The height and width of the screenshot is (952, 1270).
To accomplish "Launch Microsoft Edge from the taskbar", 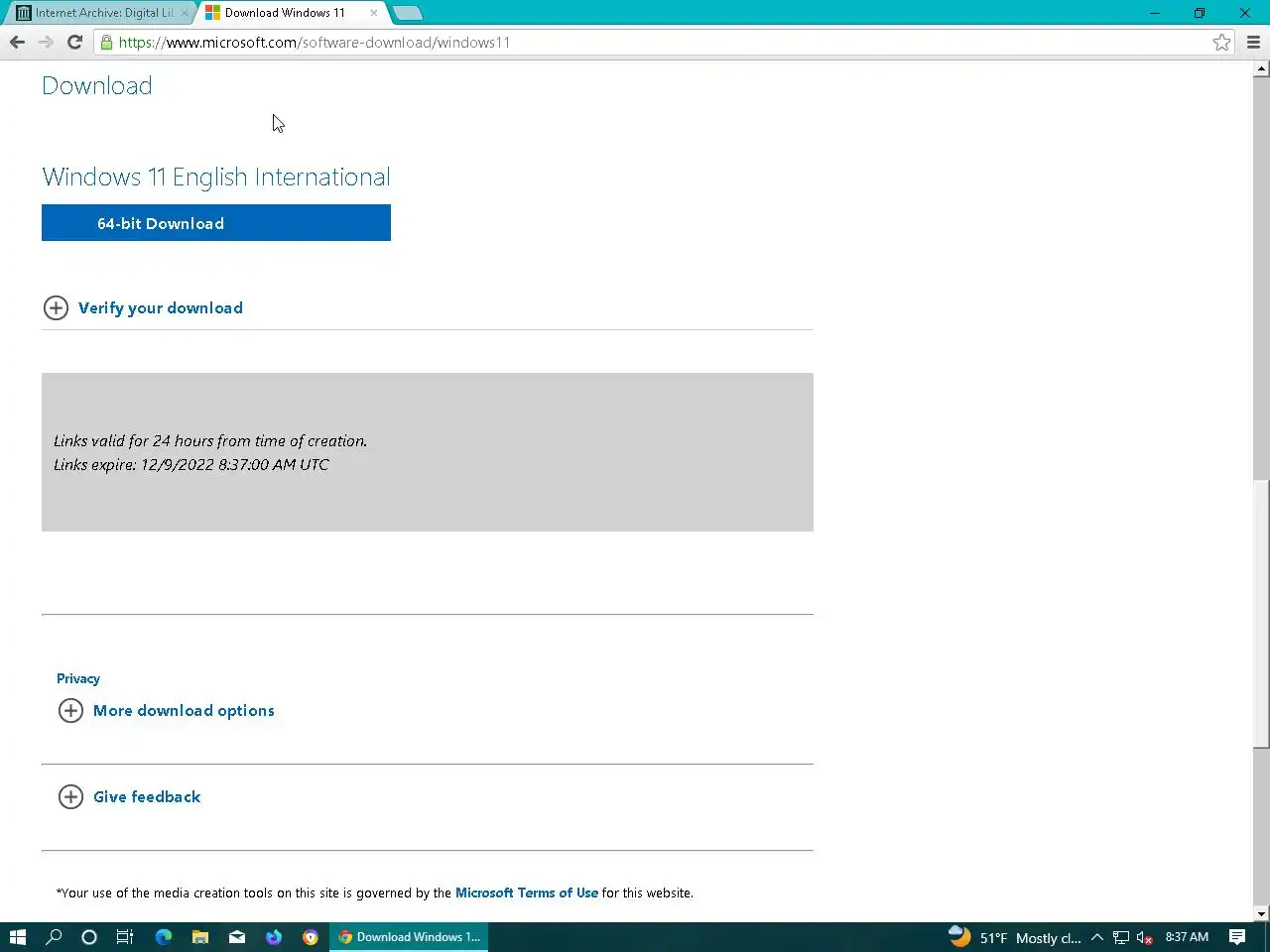I will [164, 937].
